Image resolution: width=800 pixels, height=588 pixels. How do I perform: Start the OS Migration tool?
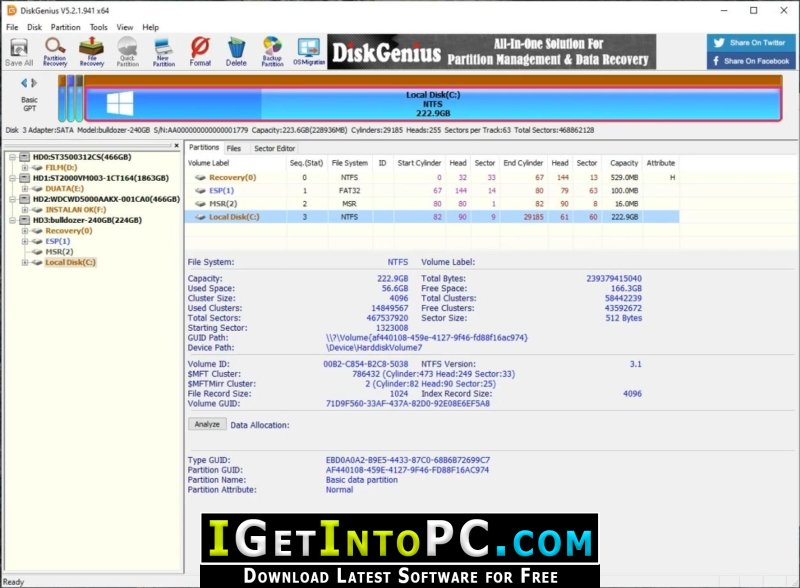(x=309, y=52)
